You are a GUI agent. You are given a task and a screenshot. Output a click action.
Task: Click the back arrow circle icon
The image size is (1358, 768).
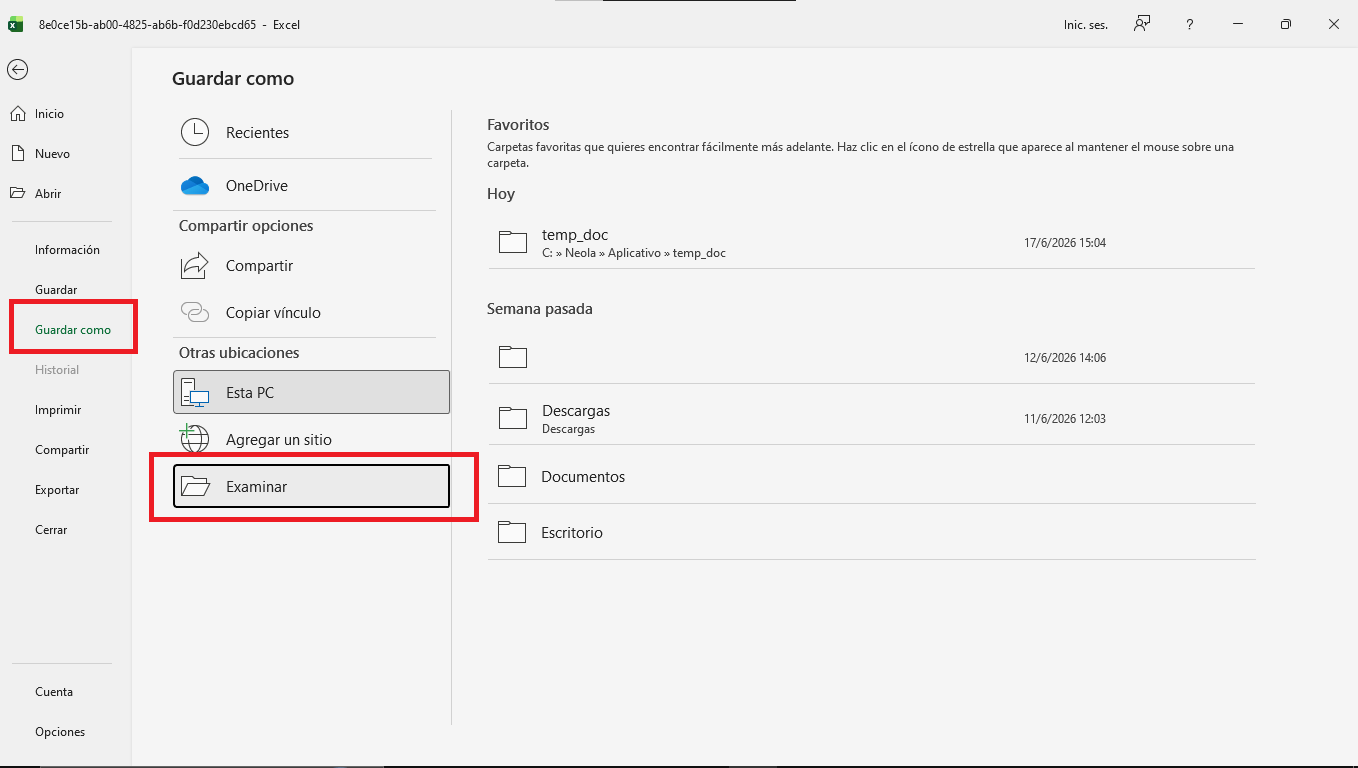point(17,69)
